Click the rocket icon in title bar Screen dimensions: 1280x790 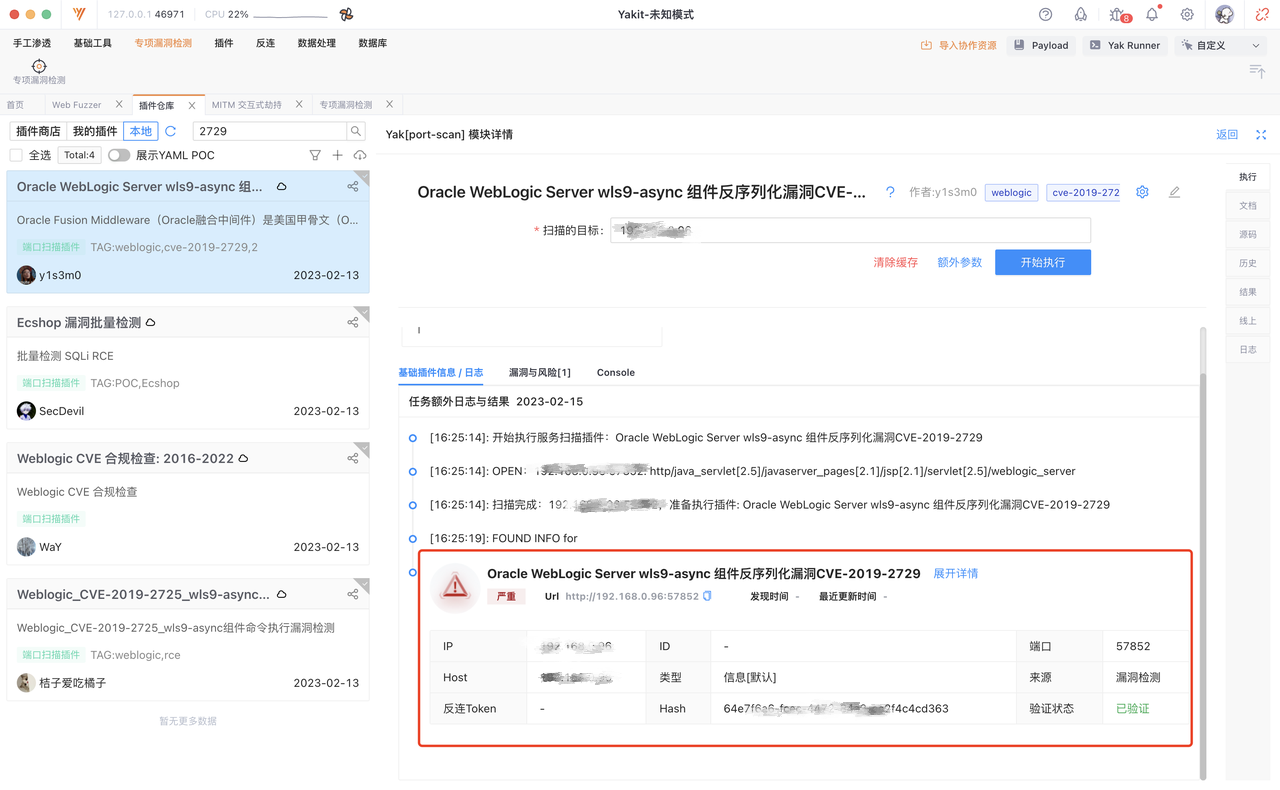1080,15
